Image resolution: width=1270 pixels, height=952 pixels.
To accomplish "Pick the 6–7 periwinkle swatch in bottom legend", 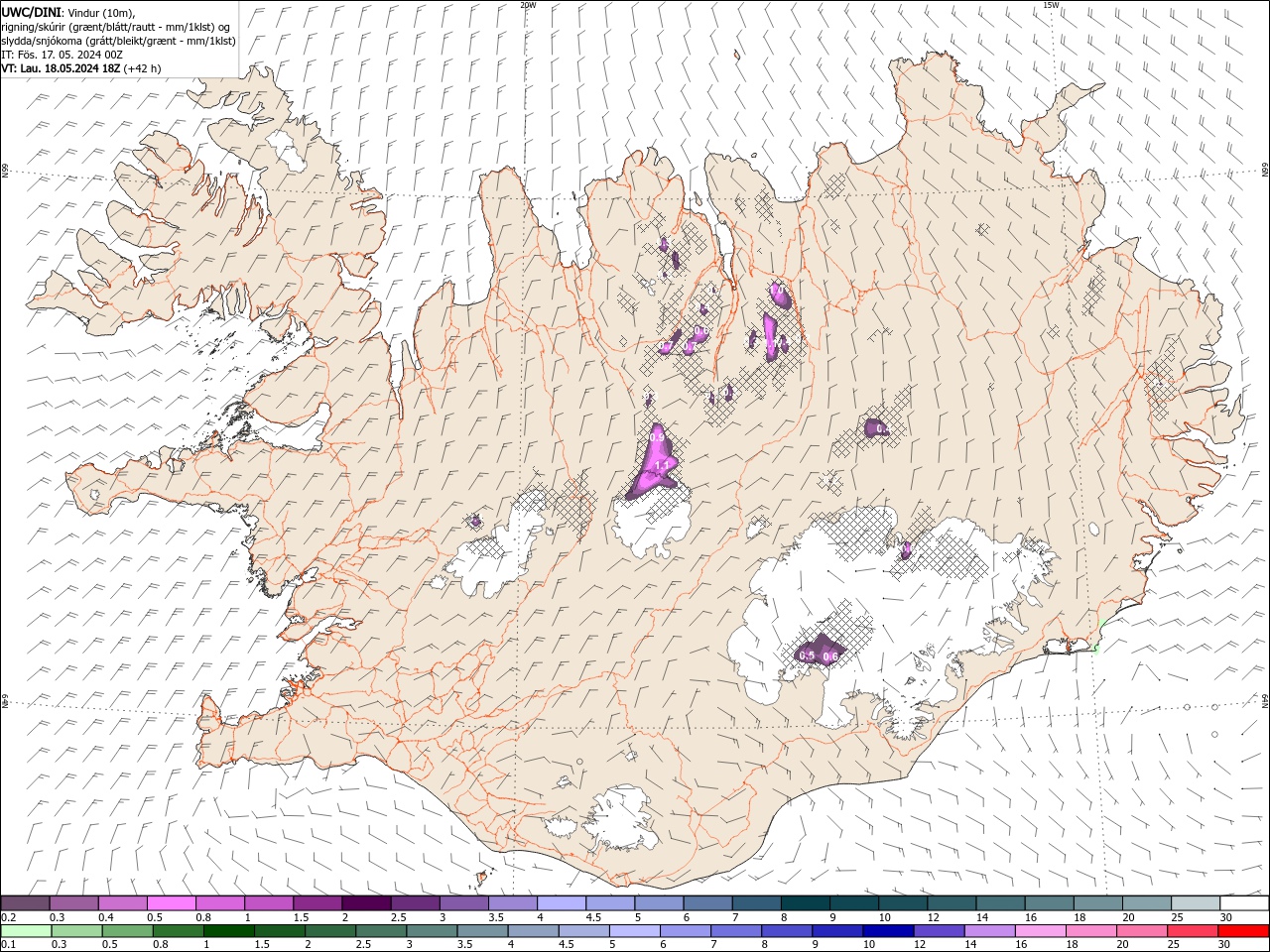I will click(686, 931).
